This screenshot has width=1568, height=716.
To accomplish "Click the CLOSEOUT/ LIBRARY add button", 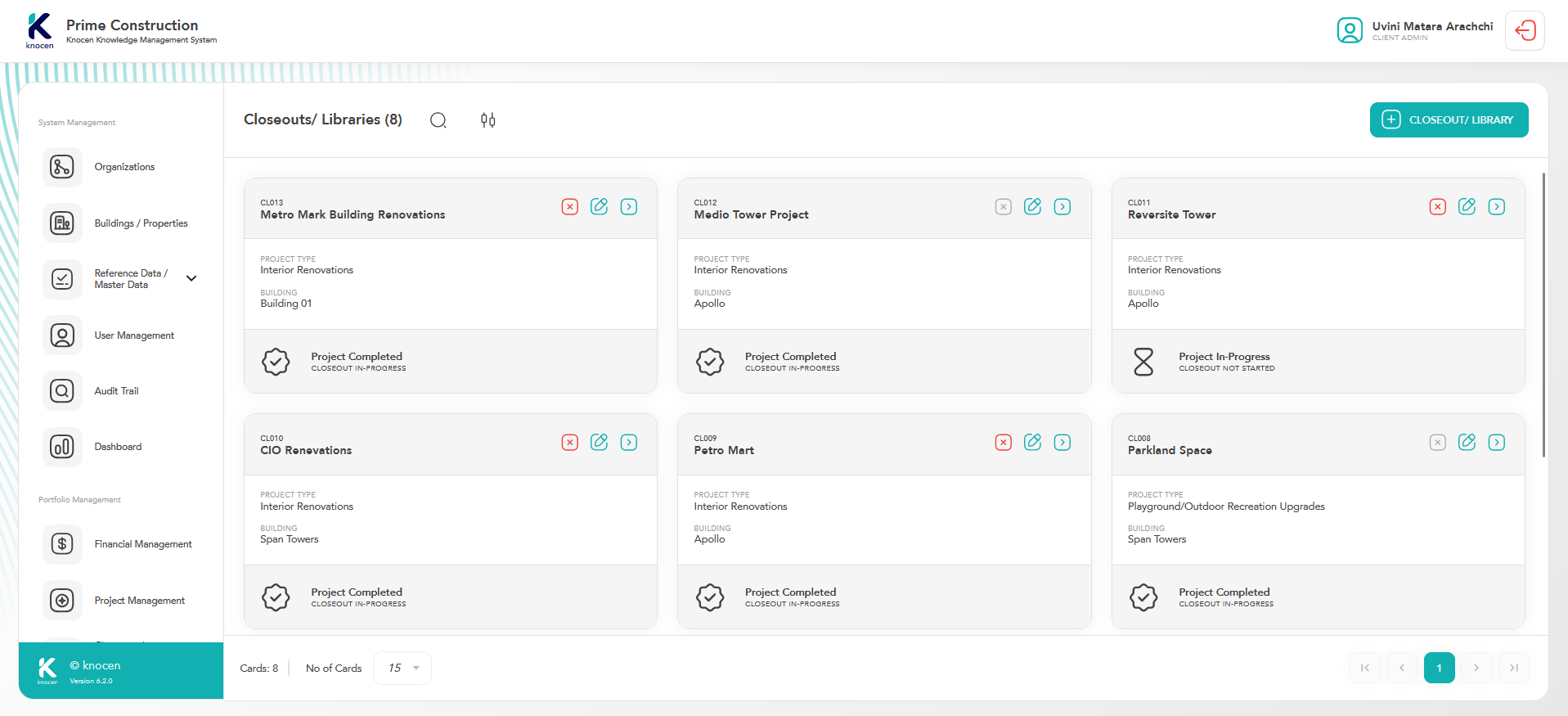I will click(1449, 119).
